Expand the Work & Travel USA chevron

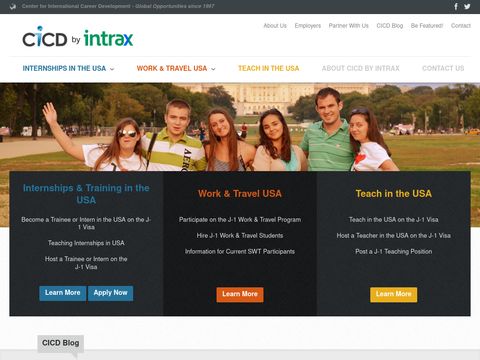tap(213, 69)
